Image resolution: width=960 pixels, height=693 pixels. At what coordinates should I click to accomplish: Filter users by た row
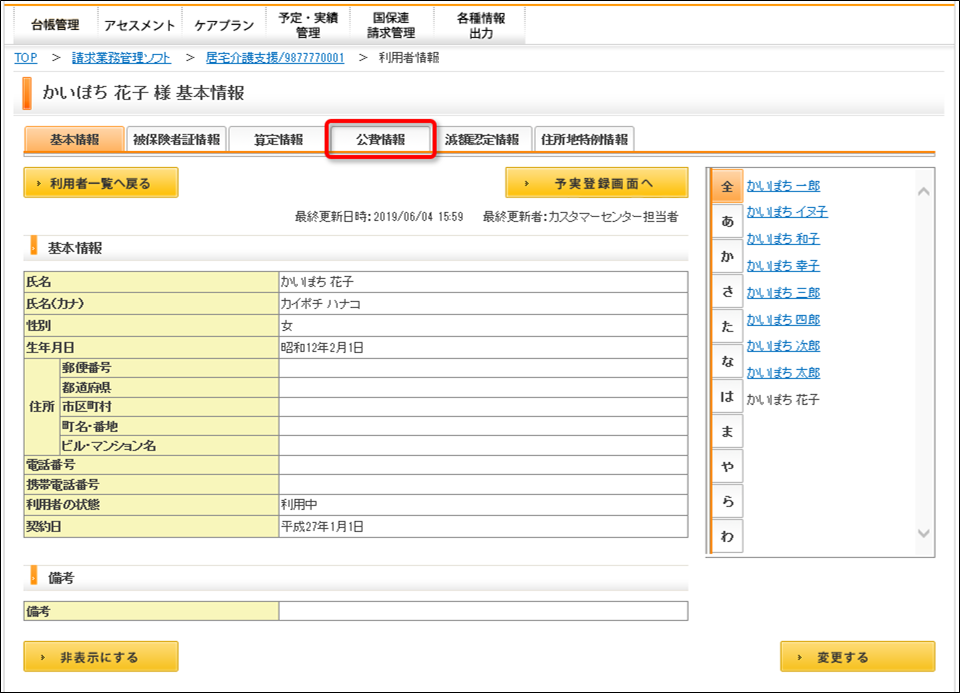727,326
